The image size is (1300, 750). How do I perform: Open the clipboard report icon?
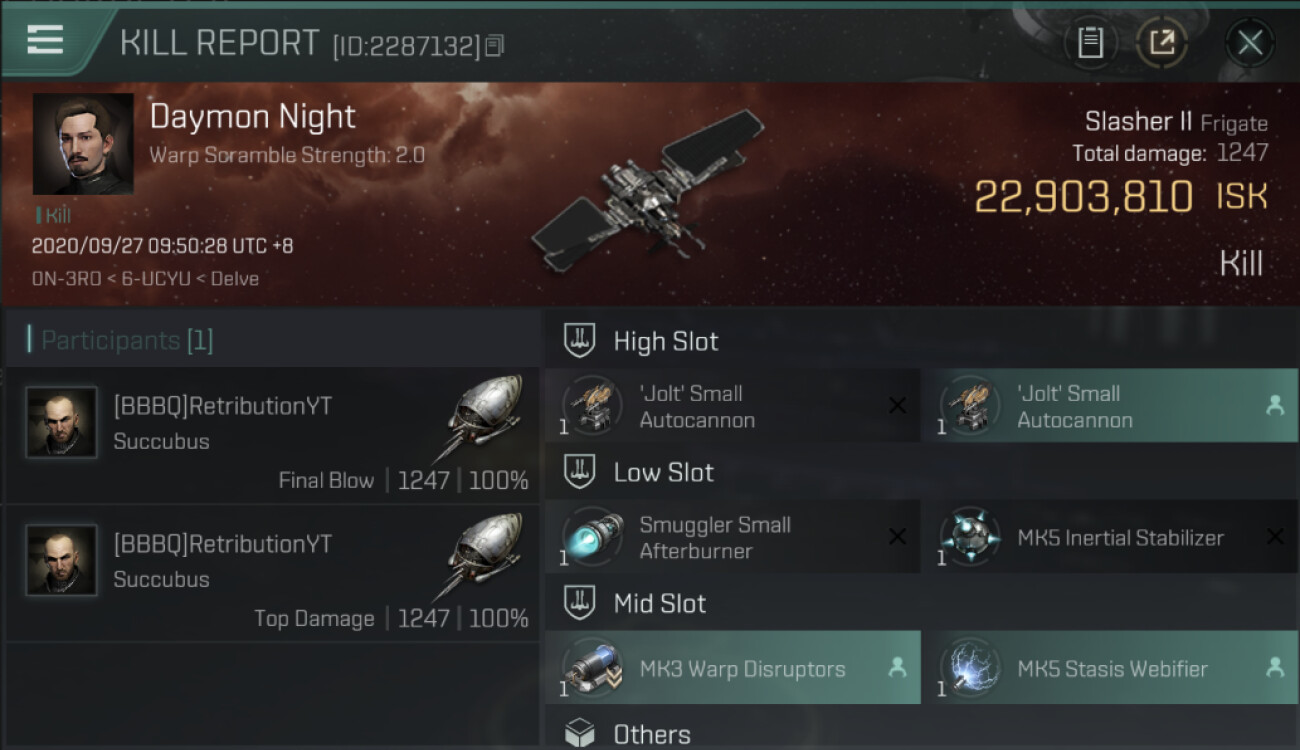coord(1090,42)
